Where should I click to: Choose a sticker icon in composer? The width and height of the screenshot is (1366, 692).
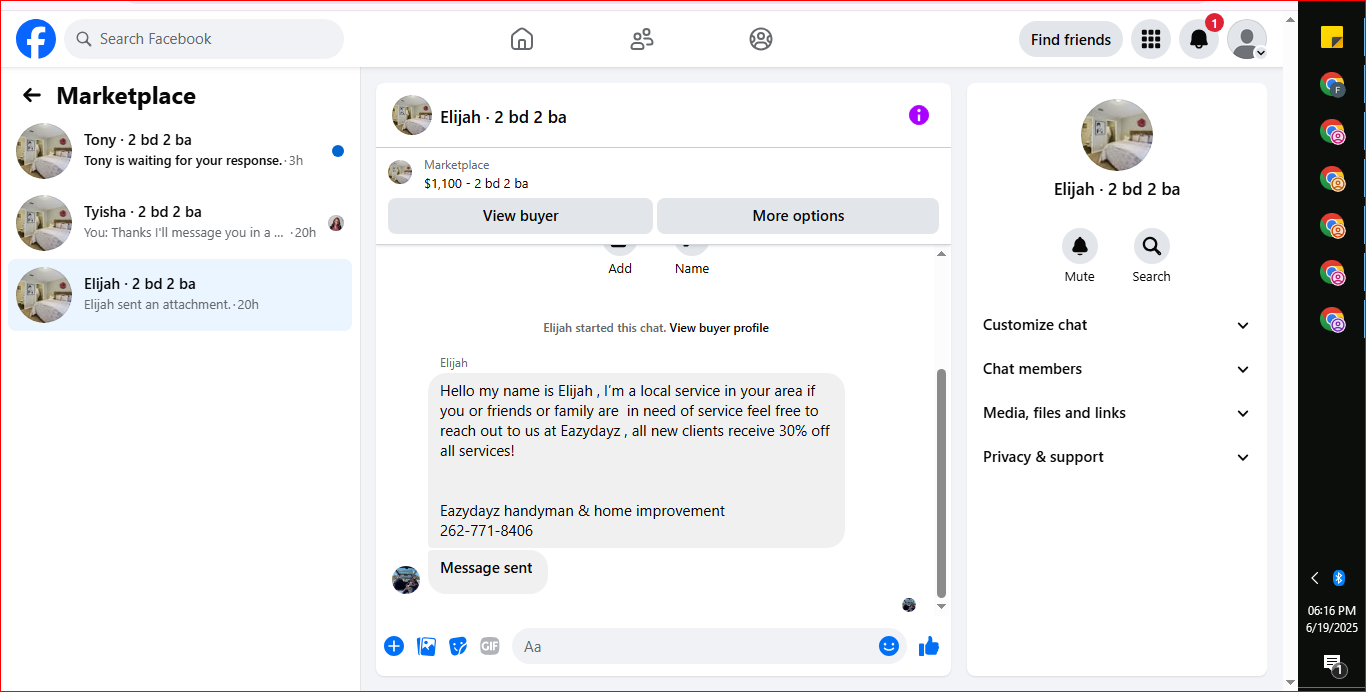coord(458,646)
